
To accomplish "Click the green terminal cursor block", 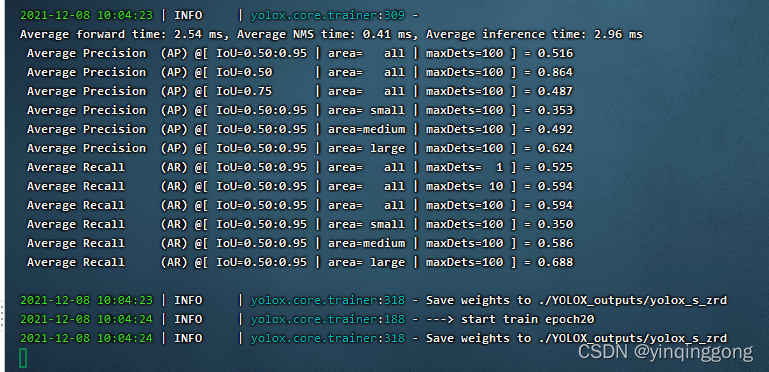I will tap(23, 358).
